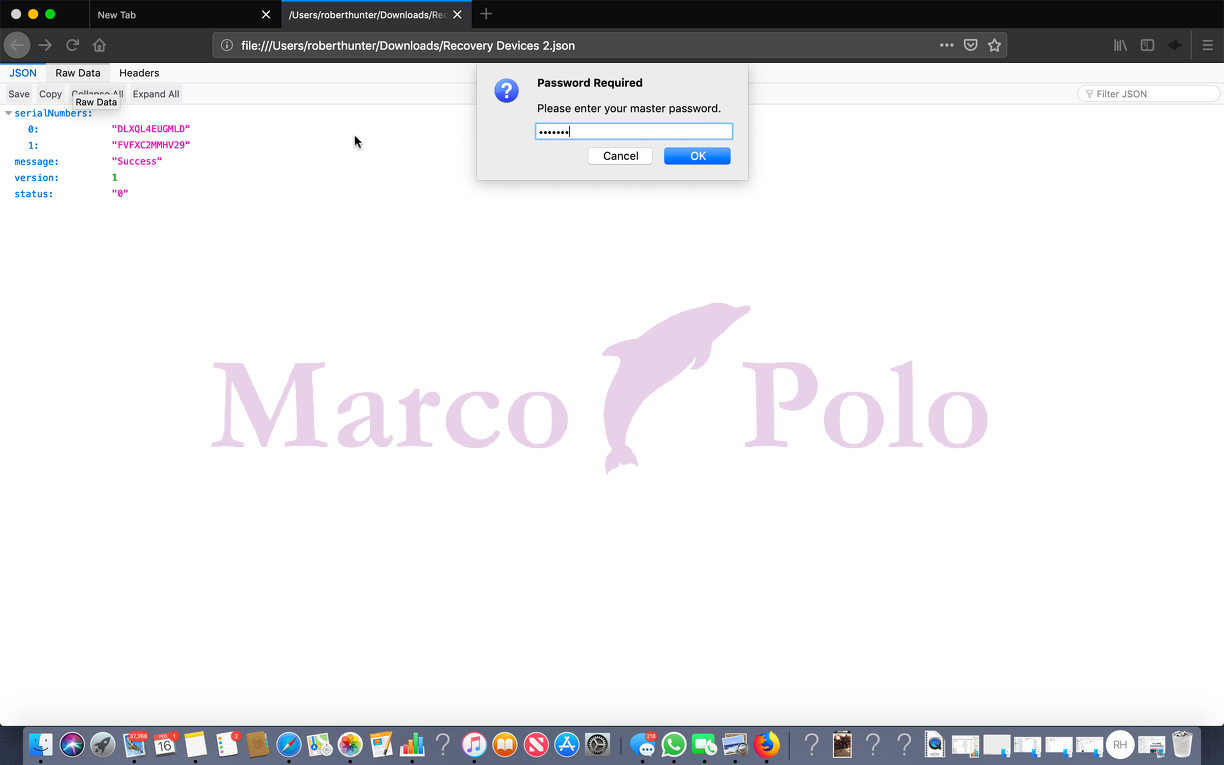
Task: Click the extension icon beside sidebar button
Action: tap(1175, 45)
